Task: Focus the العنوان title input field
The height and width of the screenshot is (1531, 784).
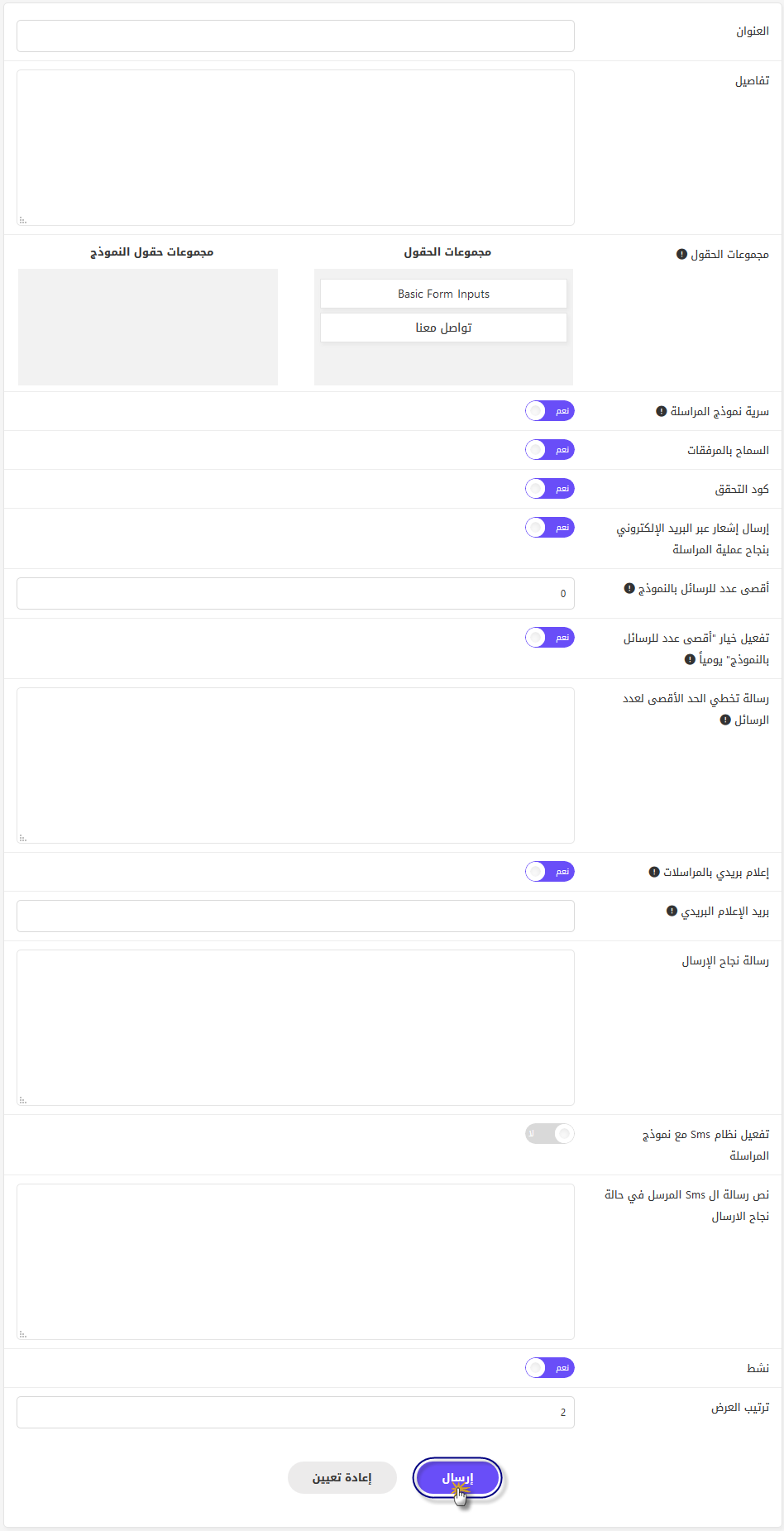Action: tap(295, 36)
